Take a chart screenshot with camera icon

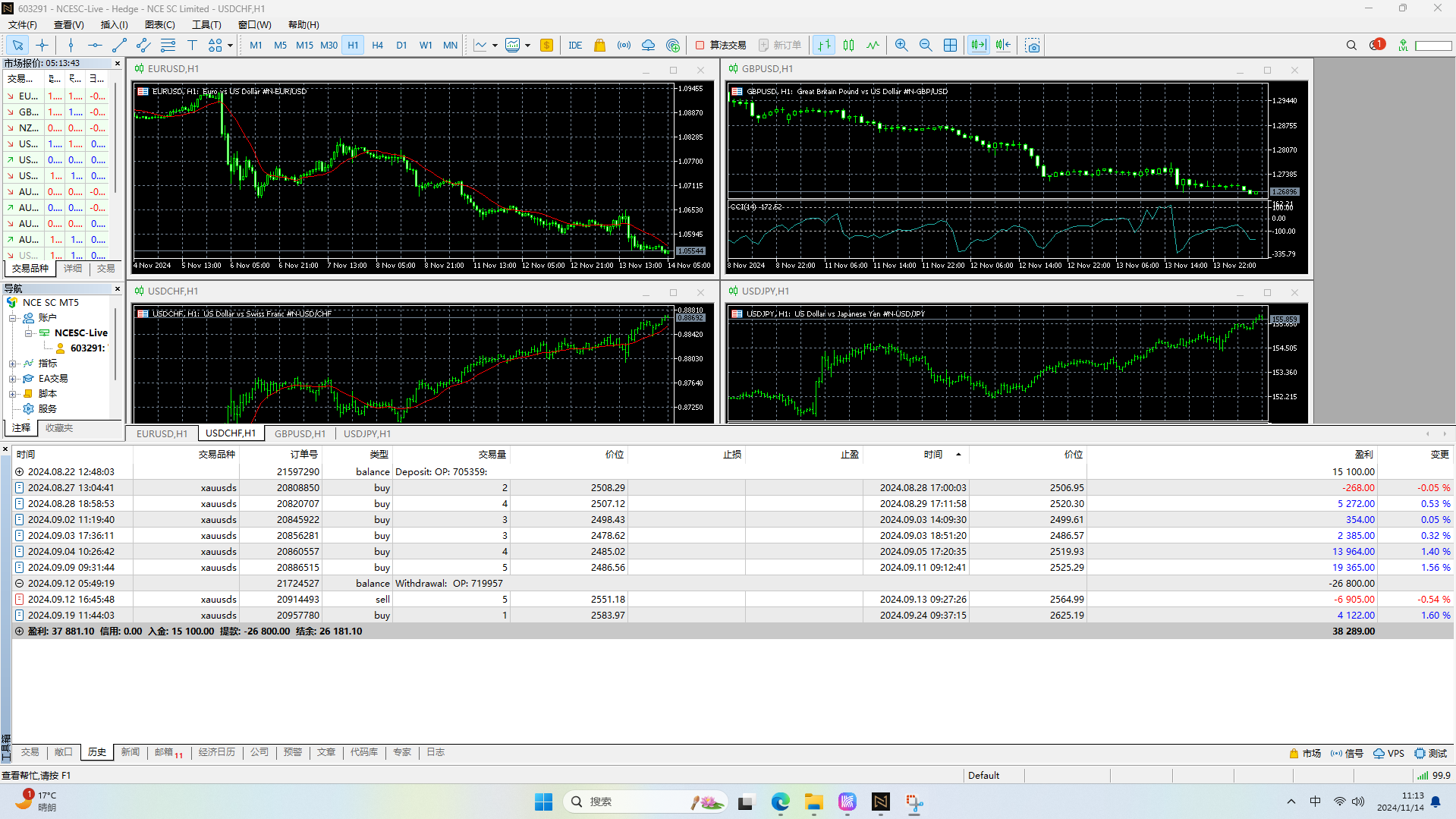(x=1032, y=46)
